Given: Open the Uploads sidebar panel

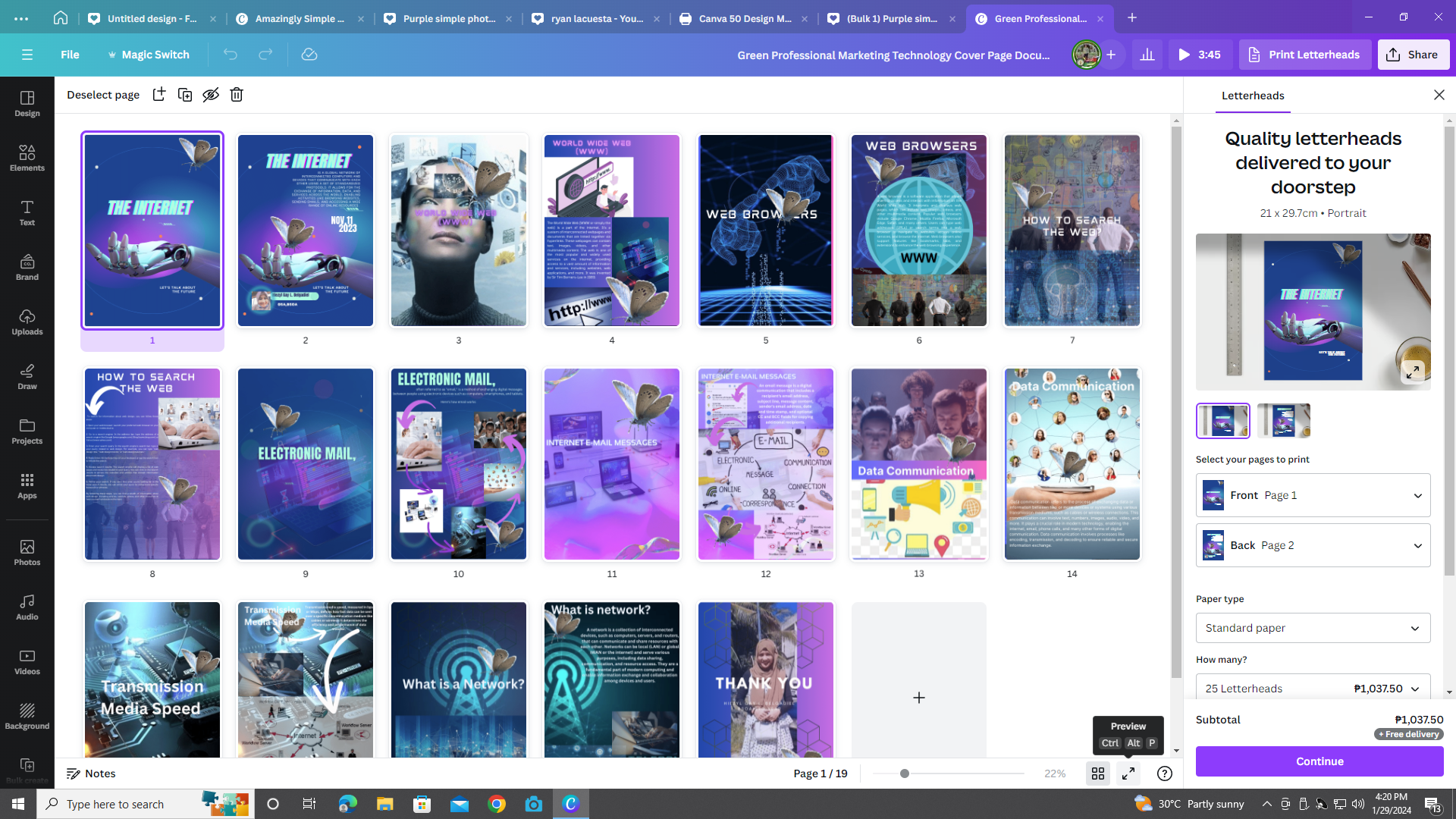Looking at the screenshot, I should (x=27, y=322).
